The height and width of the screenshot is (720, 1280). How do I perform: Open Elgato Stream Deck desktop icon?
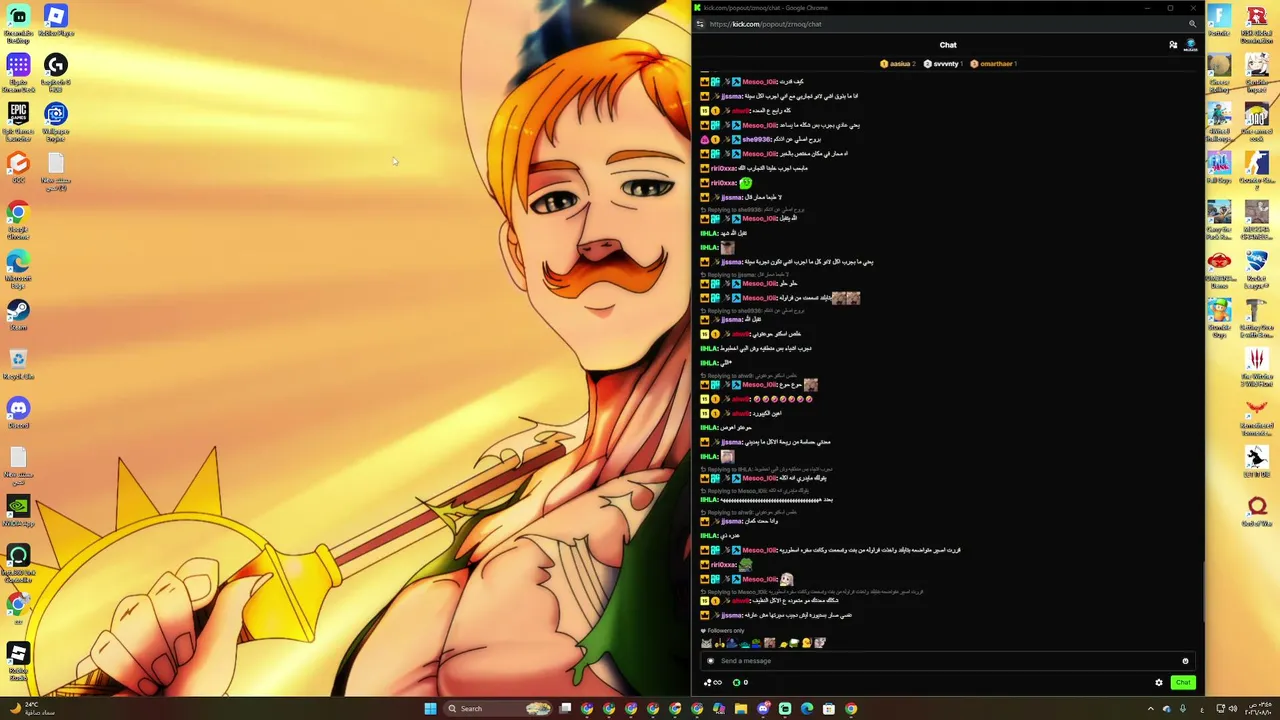(18, 72)
